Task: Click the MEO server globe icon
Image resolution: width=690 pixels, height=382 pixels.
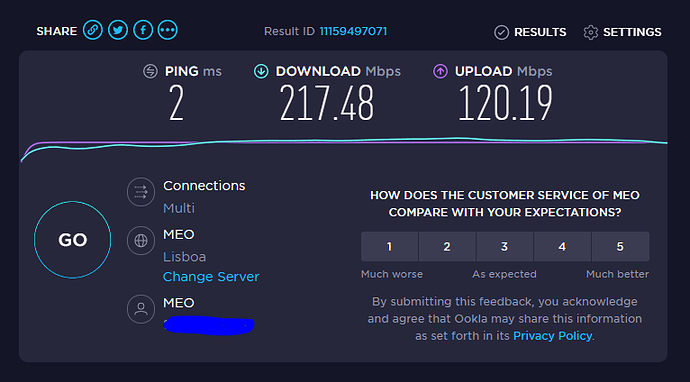Action: [x=141, y=241]
